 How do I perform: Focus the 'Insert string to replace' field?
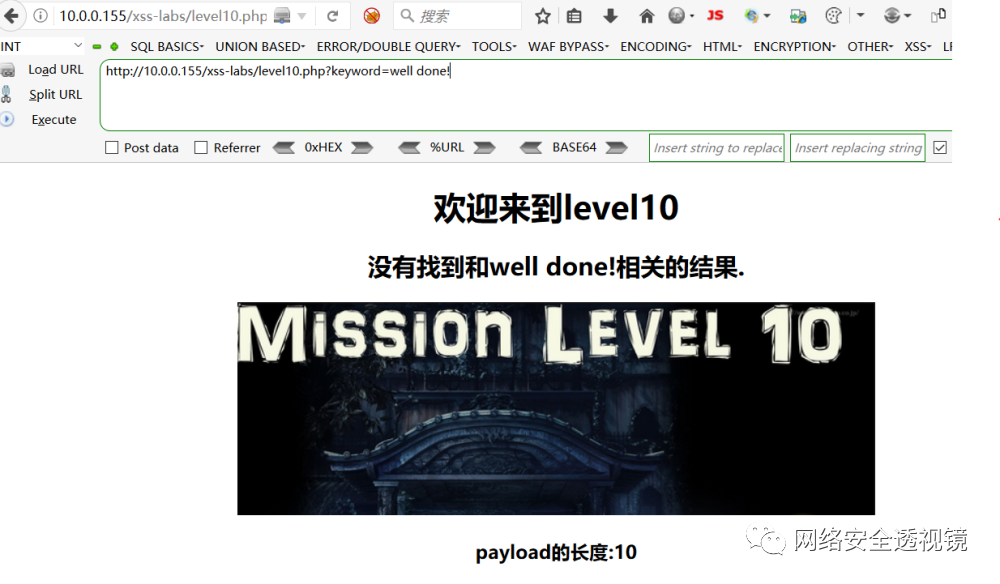point(717,148)
